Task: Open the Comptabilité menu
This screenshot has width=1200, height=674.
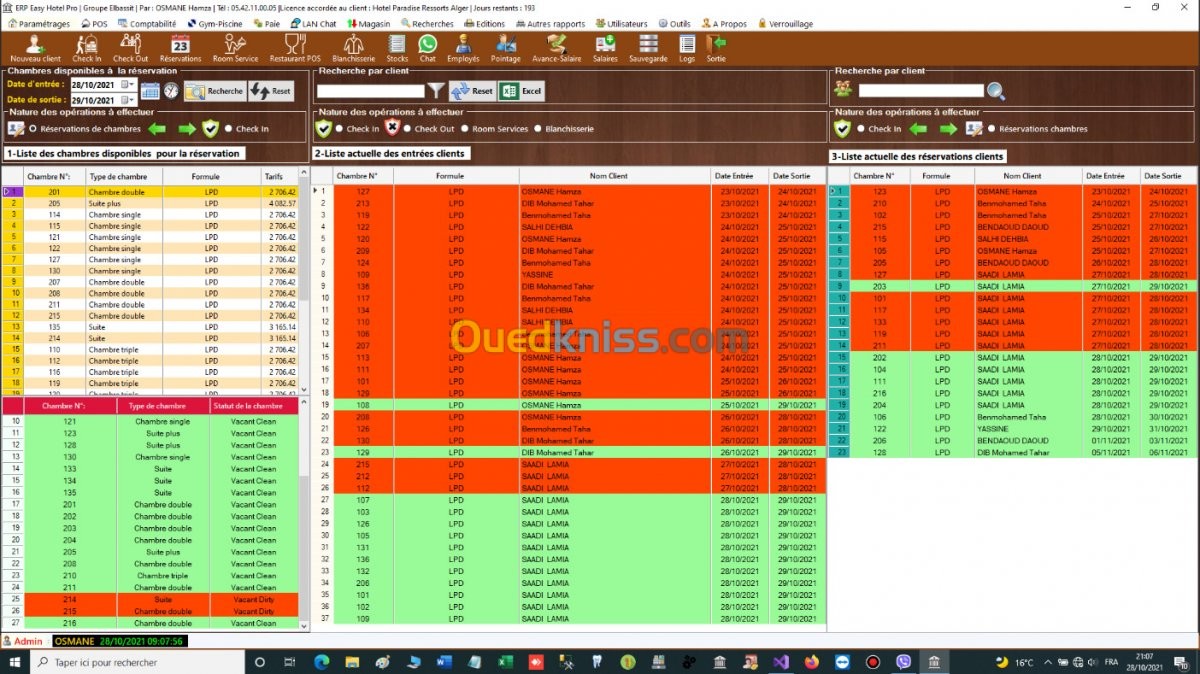Action: [148, 23]
